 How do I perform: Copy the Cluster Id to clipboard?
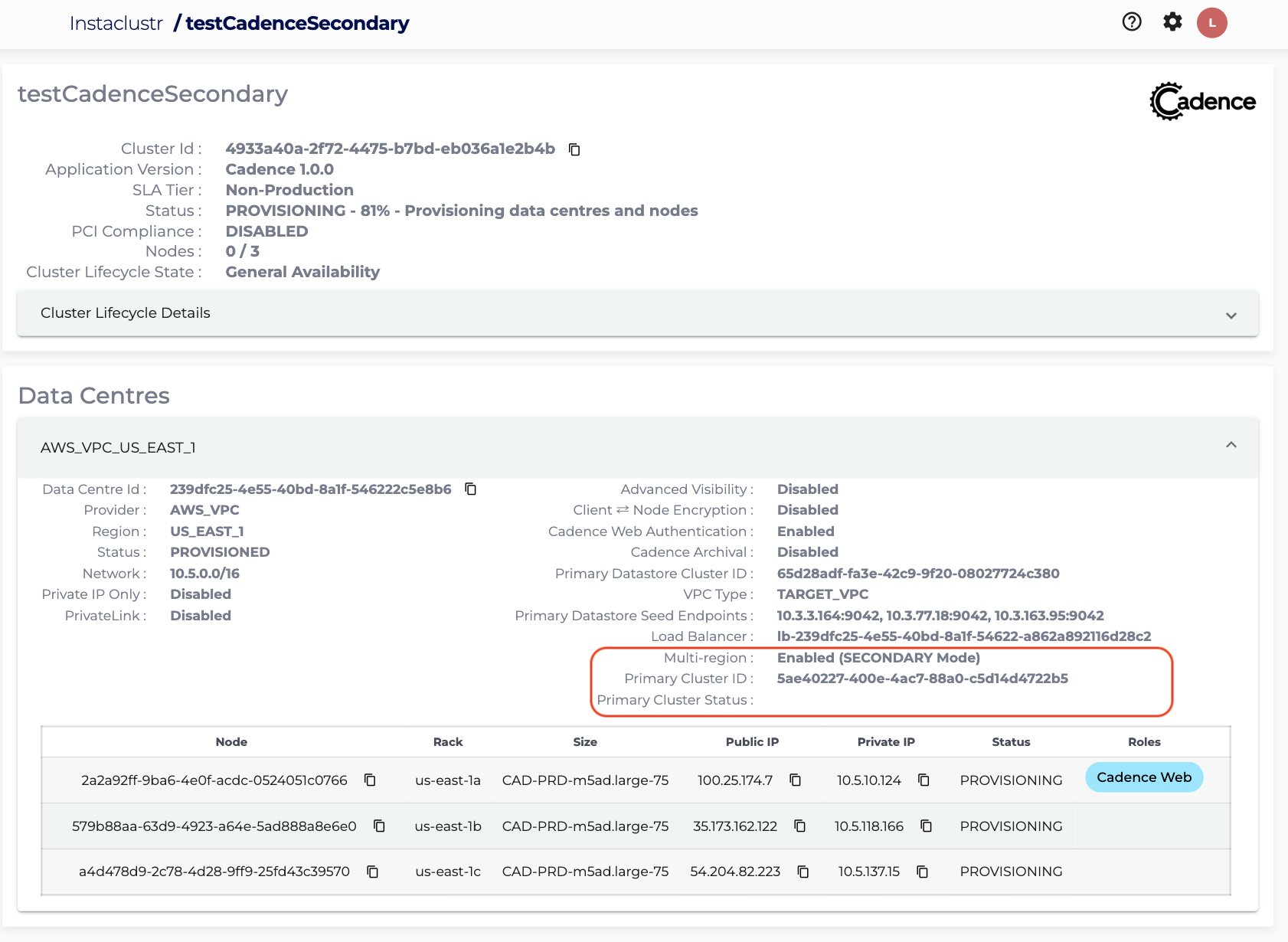pyautogui.click(x=574, y=149)
